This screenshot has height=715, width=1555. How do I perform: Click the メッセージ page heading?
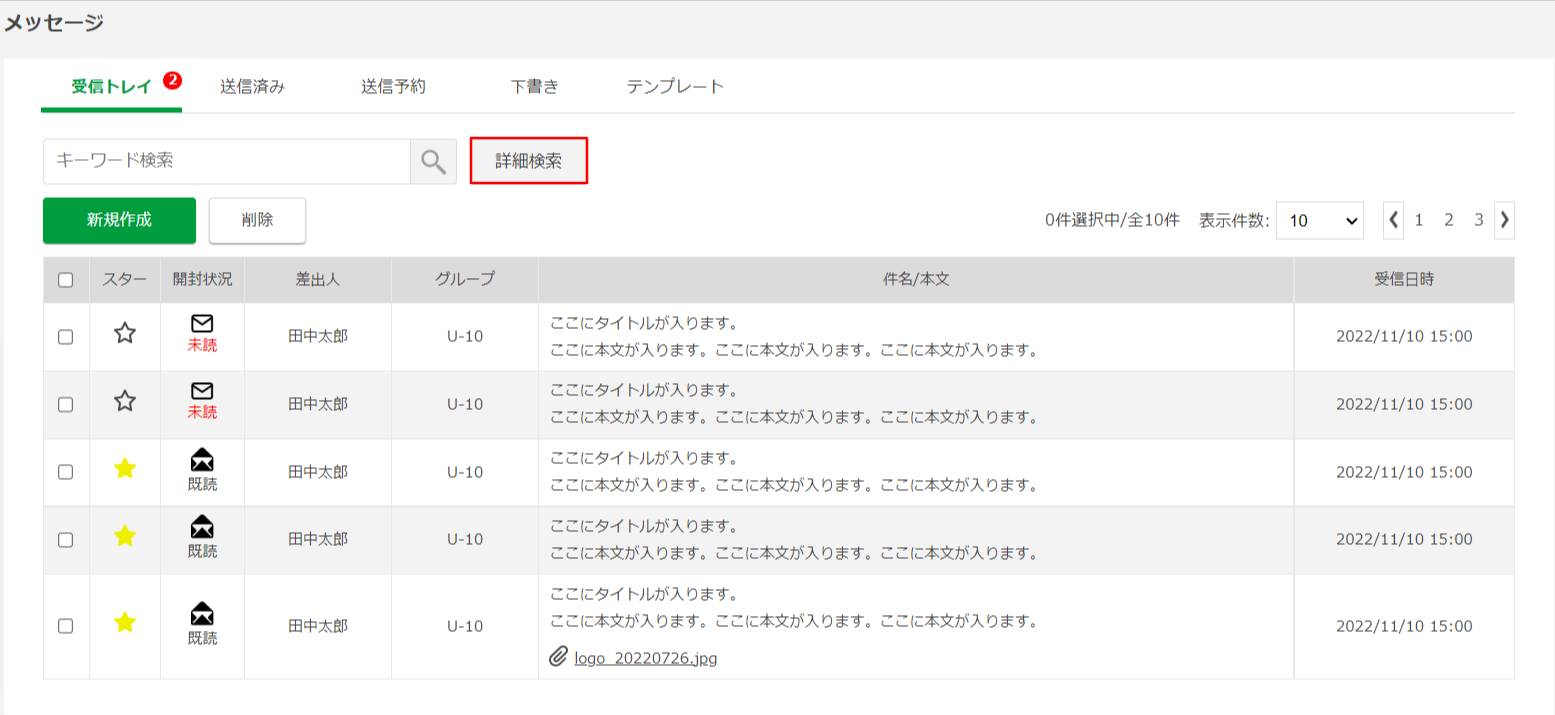click(54, 23)
